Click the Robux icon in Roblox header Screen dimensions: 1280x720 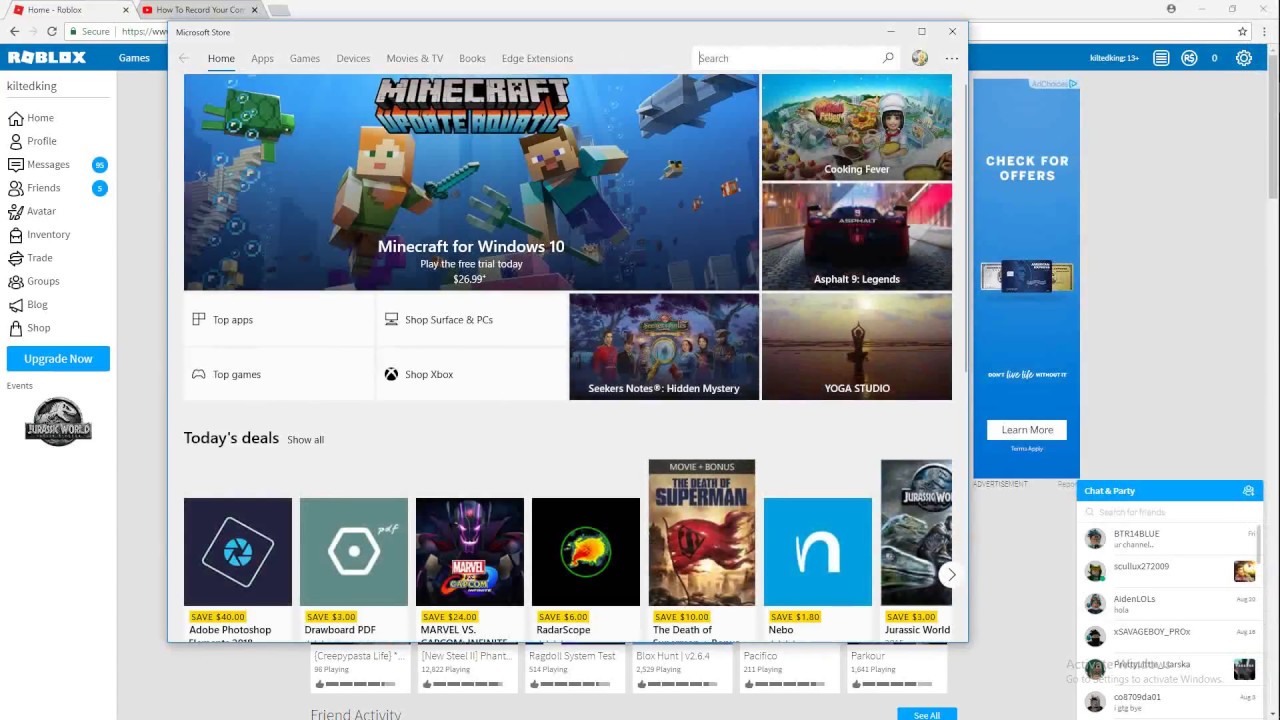tap(1189, 58)
